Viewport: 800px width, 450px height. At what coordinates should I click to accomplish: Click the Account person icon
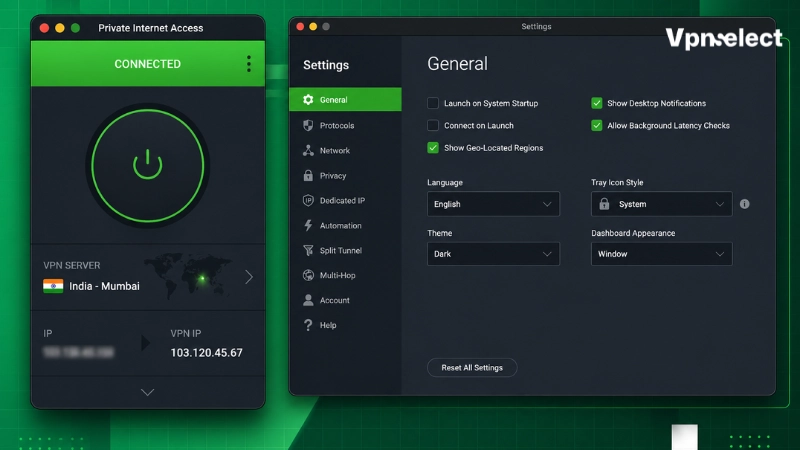308,300
